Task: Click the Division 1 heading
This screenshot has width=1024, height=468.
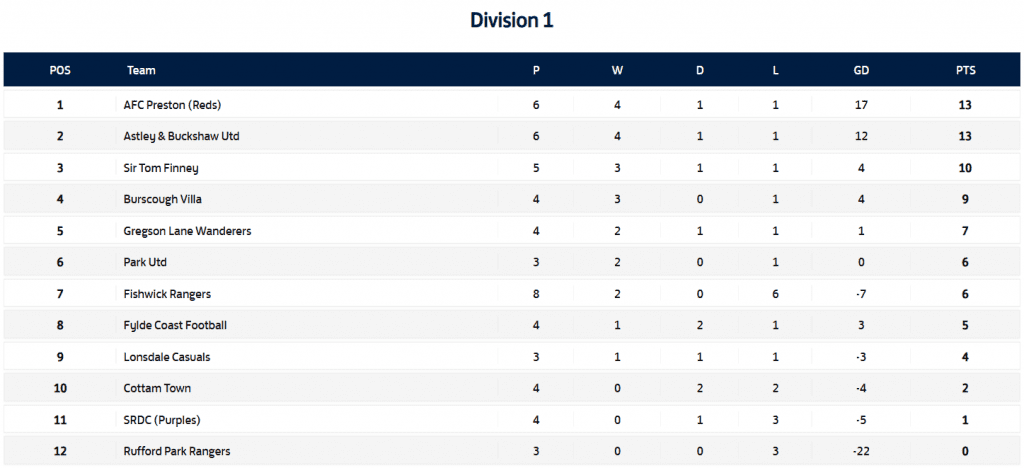Action: point(511,20)
